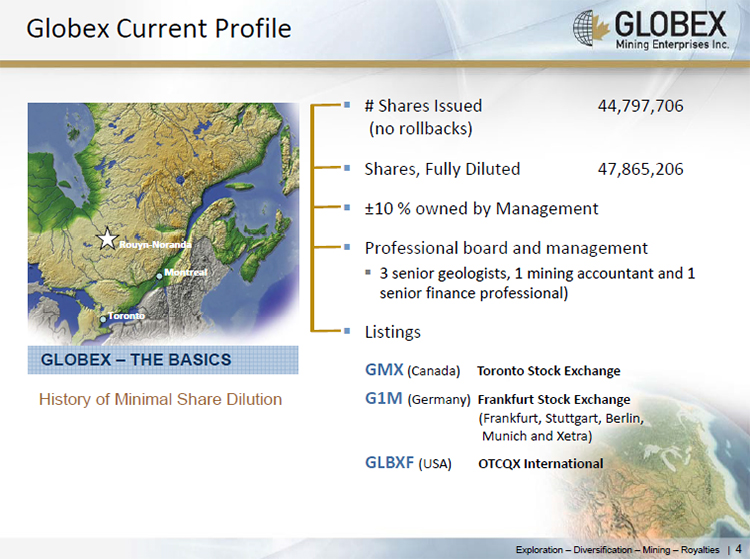Image resolution: width=750 pixels, height=559 pixels.
Task: Select "Frankfurt Stock Exchange" text
Action: click(554, 400)
